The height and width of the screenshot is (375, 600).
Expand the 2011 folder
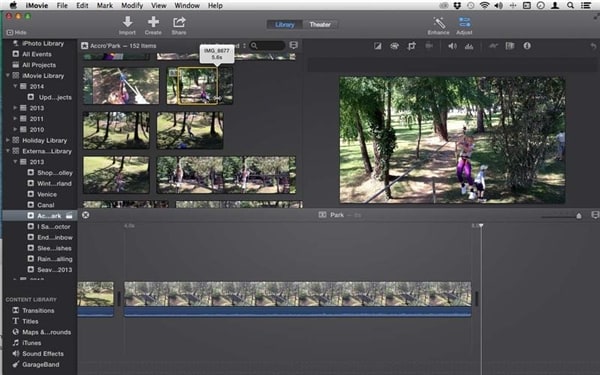coord(15,119)
